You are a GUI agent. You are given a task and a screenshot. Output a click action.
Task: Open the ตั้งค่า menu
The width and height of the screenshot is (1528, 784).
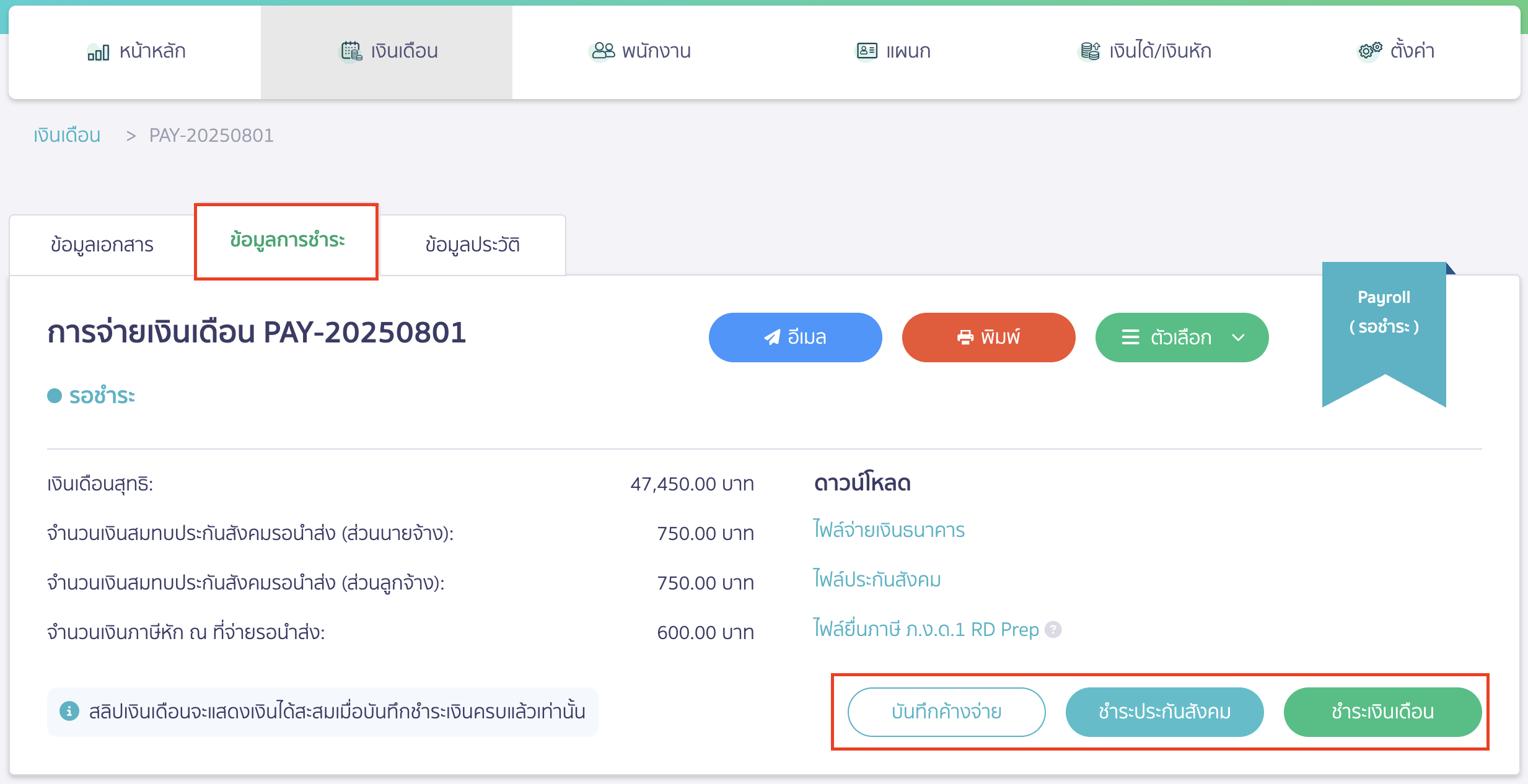(x=1396, y=52)
